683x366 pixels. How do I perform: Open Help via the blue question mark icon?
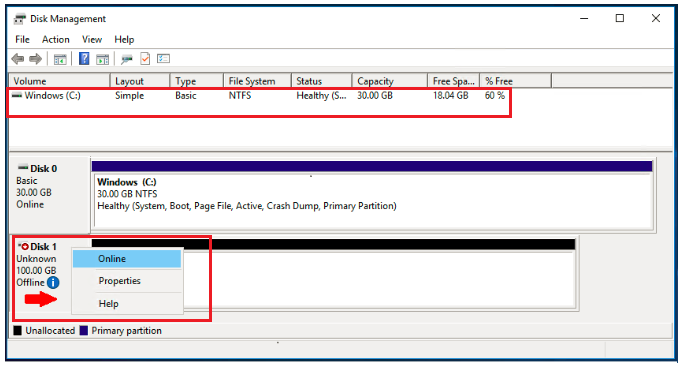[84, 58]
